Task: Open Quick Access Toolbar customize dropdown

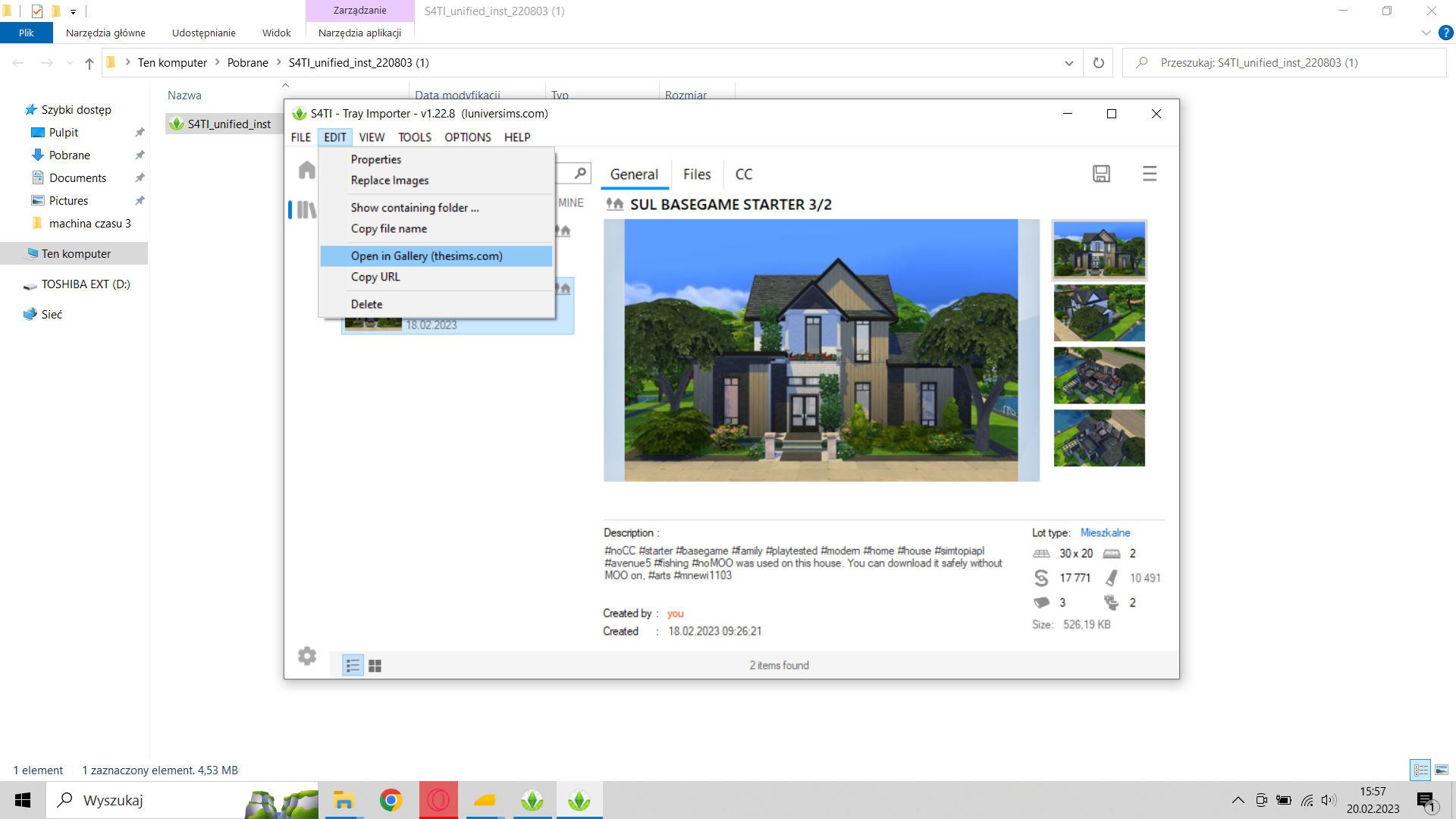Action: coord(73,11)
